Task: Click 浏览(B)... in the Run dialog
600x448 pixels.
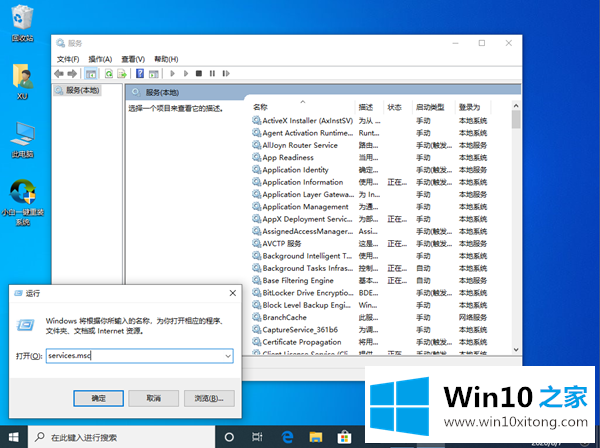Action: [x=209, y=398]
